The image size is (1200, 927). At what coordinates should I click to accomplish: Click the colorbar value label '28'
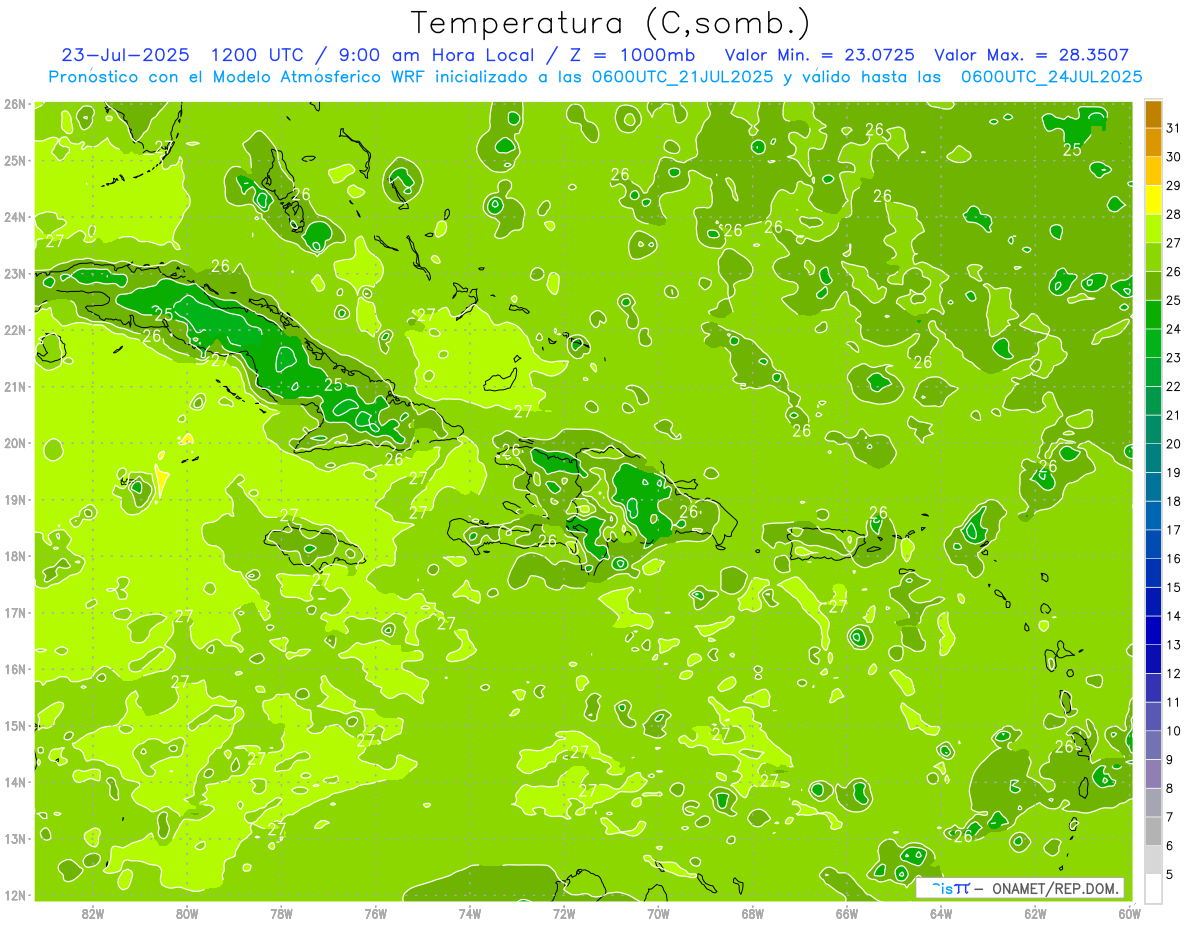1174,214
